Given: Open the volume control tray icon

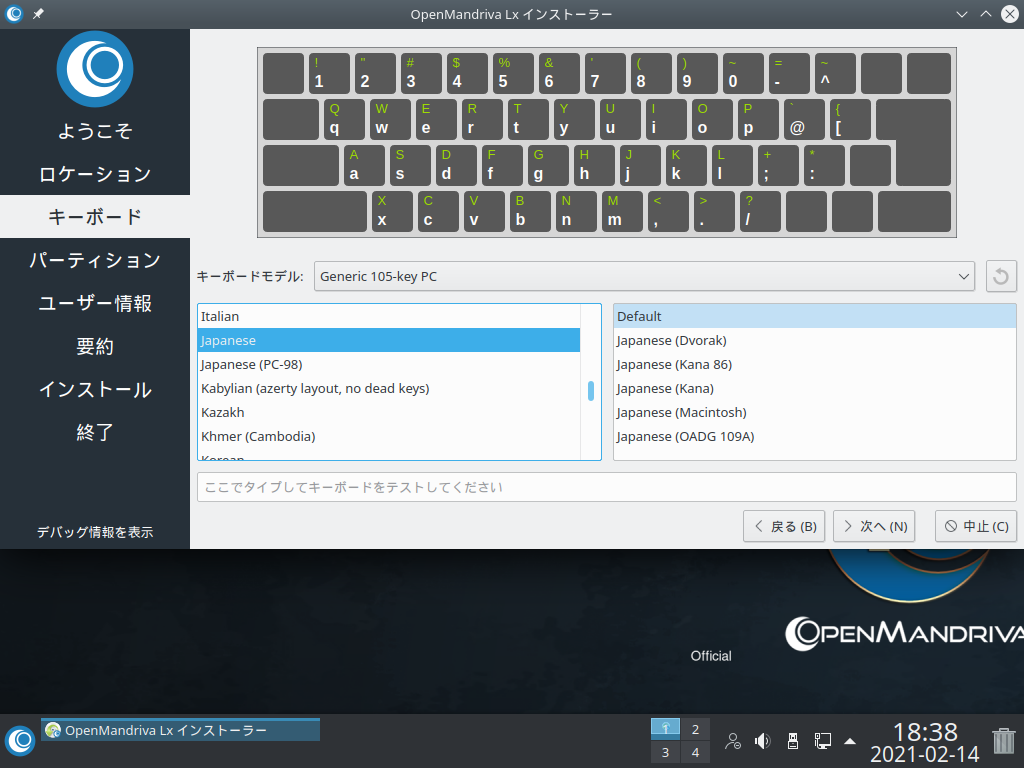Looking at the screenshot, I should point(762,741).
